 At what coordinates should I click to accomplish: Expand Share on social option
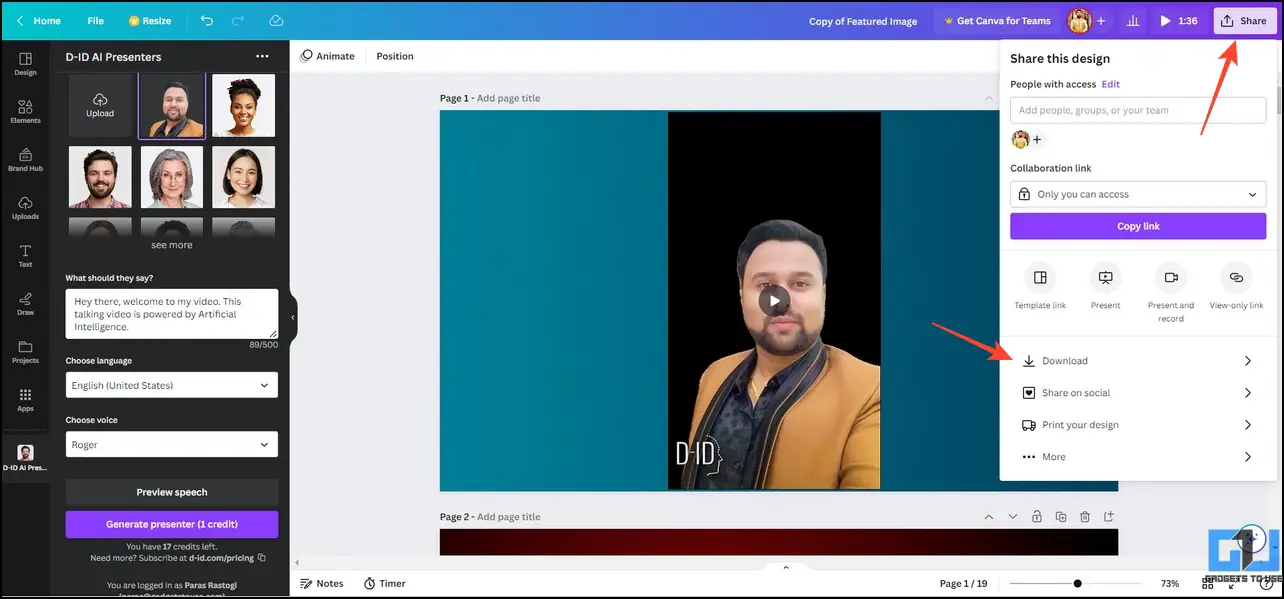pyautogui.click(x=1138, y=393)
